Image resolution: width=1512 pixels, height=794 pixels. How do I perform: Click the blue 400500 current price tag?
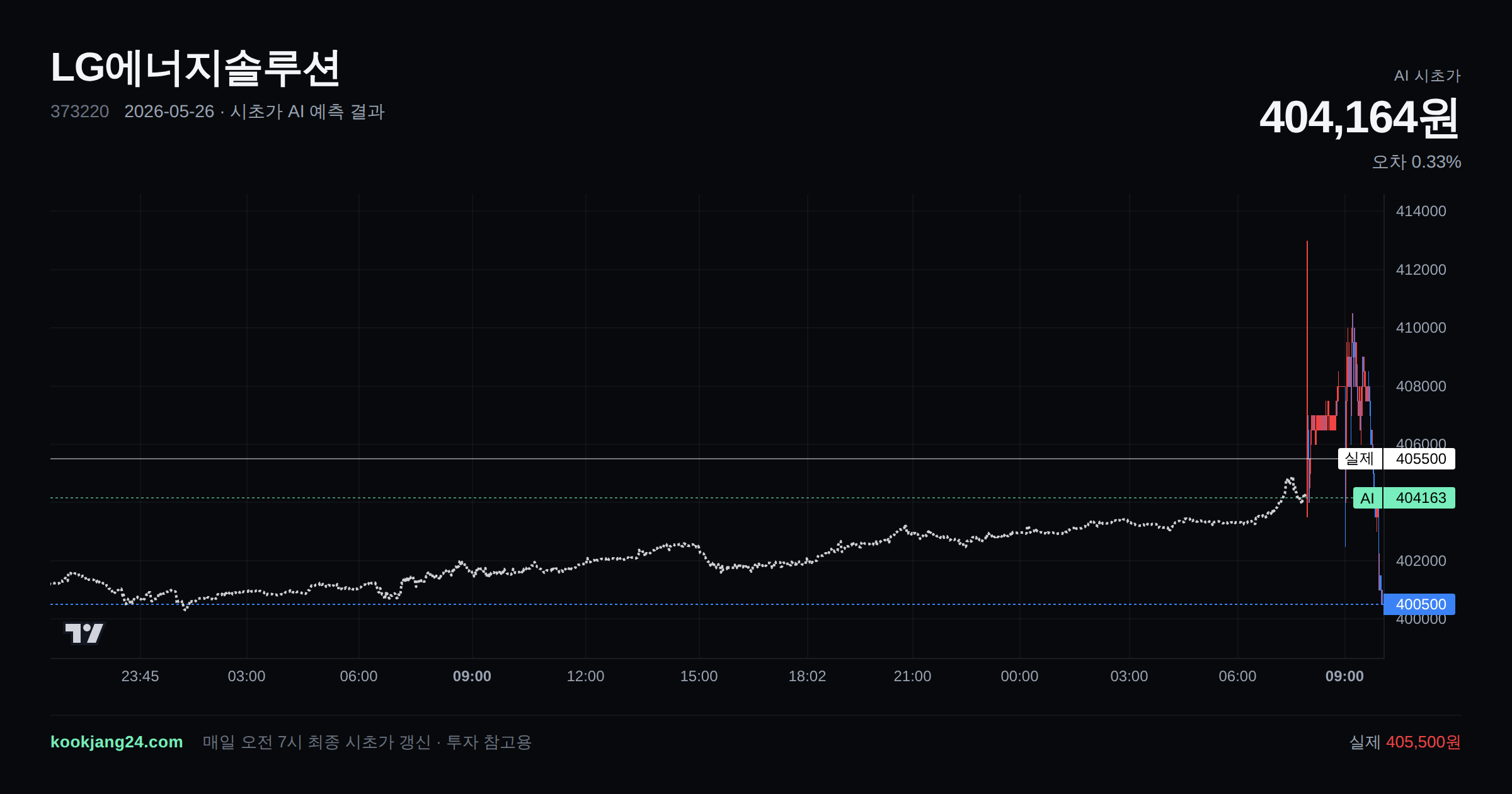[x=1419, y=604]
